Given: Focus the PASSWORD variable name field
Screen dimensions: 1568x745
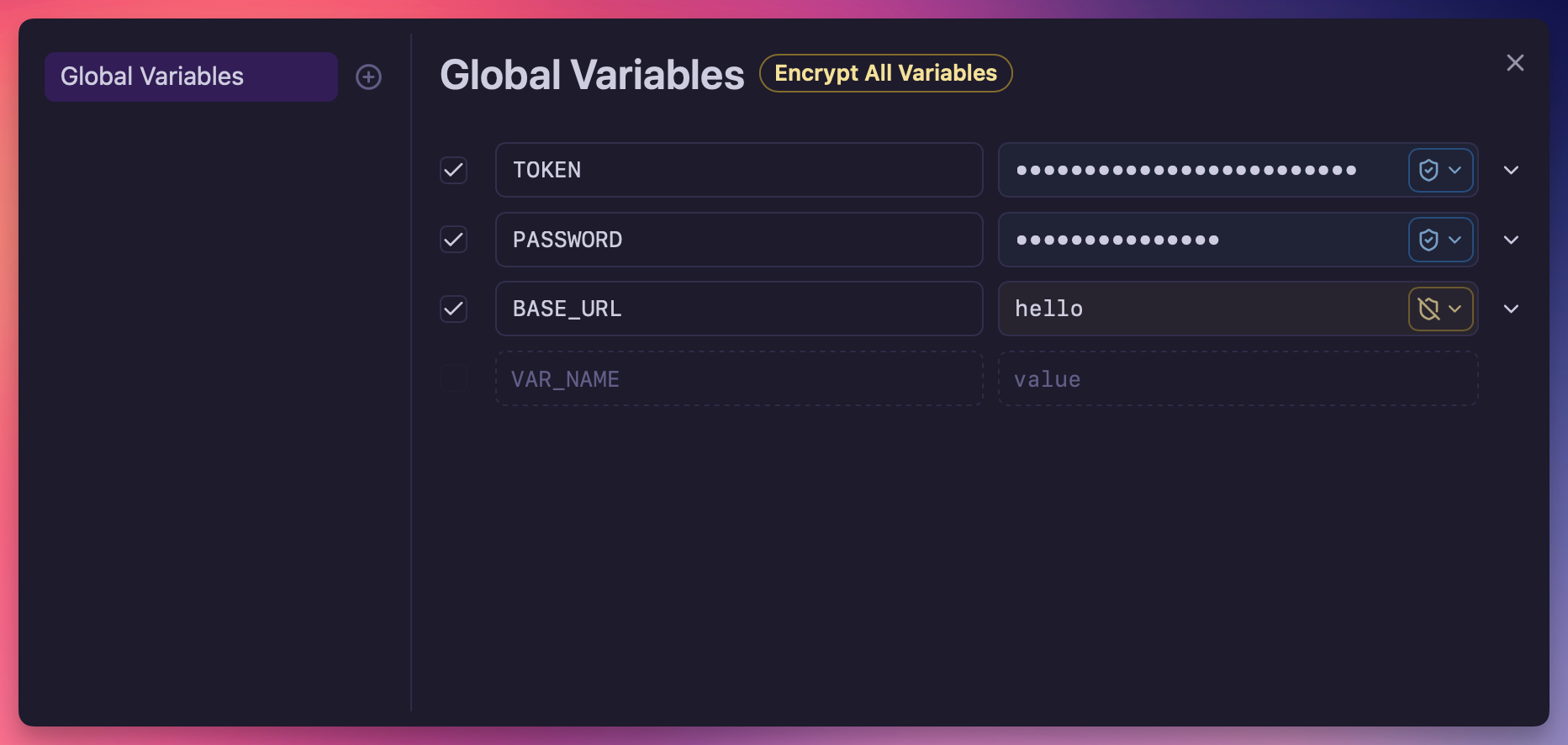Looking at the screenshot, I should (x=738, y=240).
